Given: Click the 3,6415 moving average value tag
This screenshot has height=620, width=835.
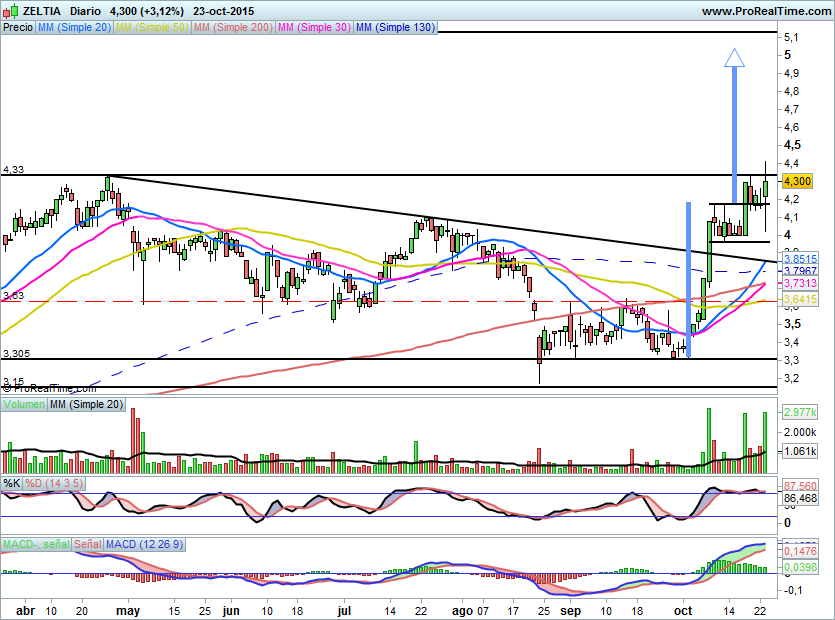Looking at the screenshot, I should [x=800, y=299].
